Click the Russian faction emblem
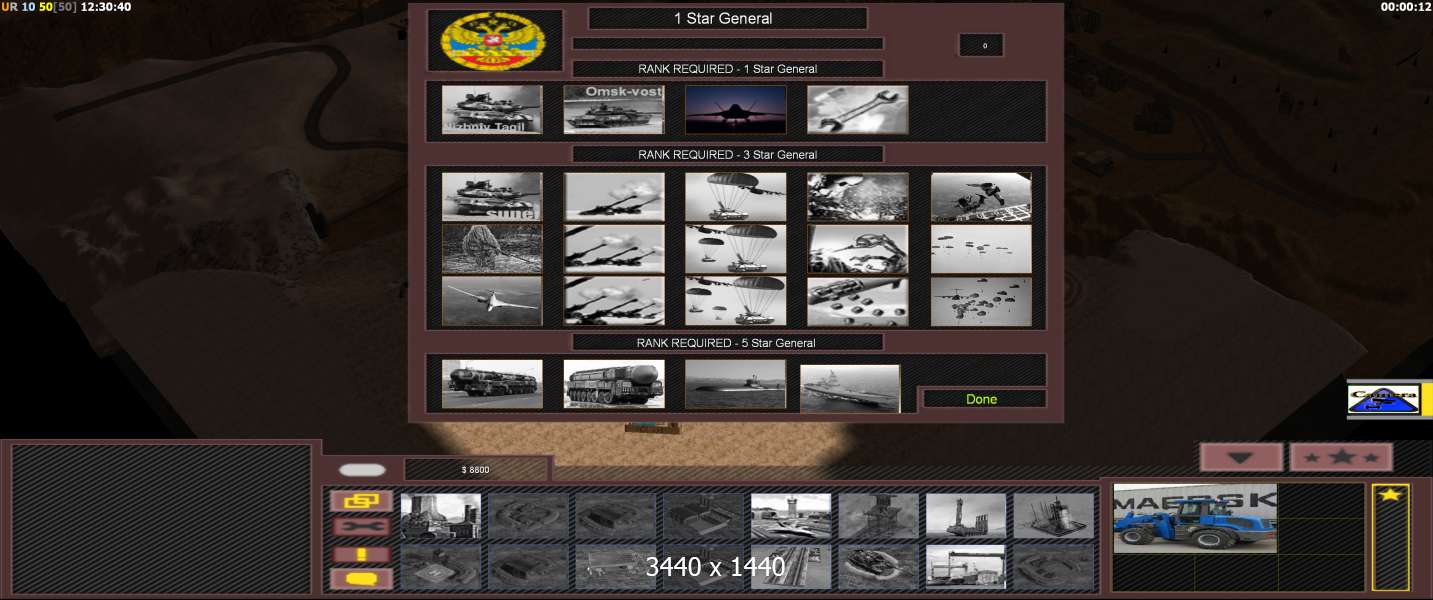This screenshot has width=1433, height=600. 494,40
